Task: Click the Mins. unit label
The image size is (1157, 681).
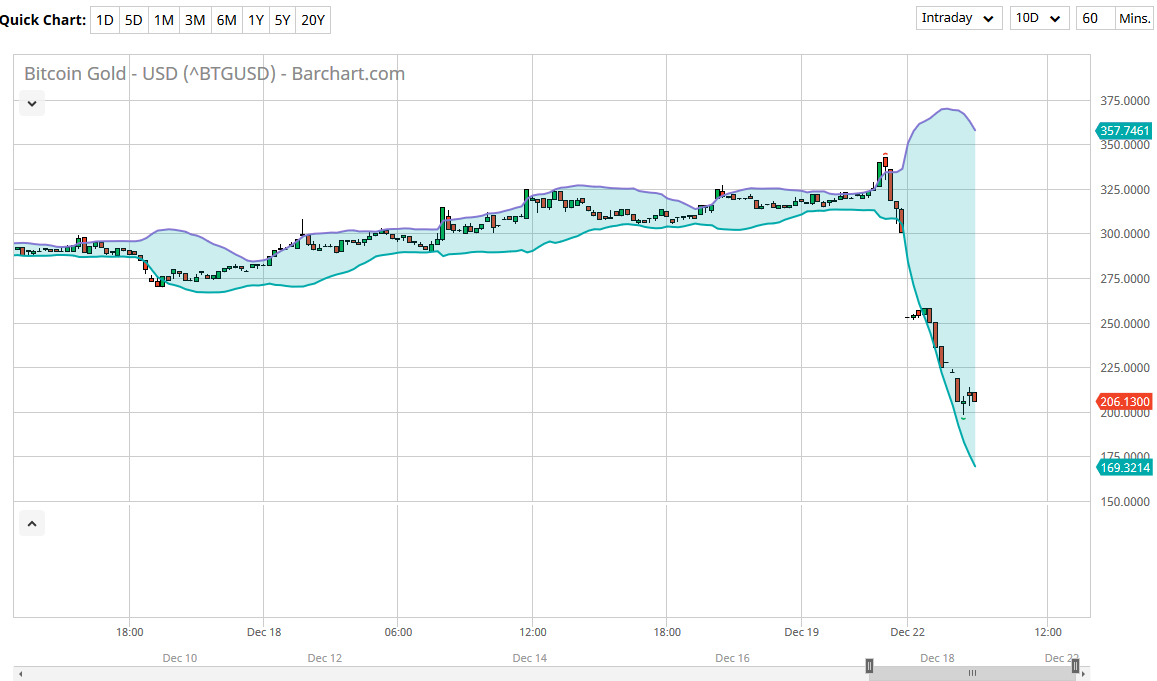Action: (1134, 18)
